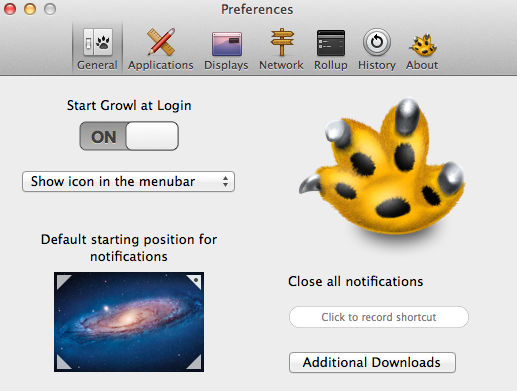Click the record shortcut field
517x391 pixels.
coord(379,317)
